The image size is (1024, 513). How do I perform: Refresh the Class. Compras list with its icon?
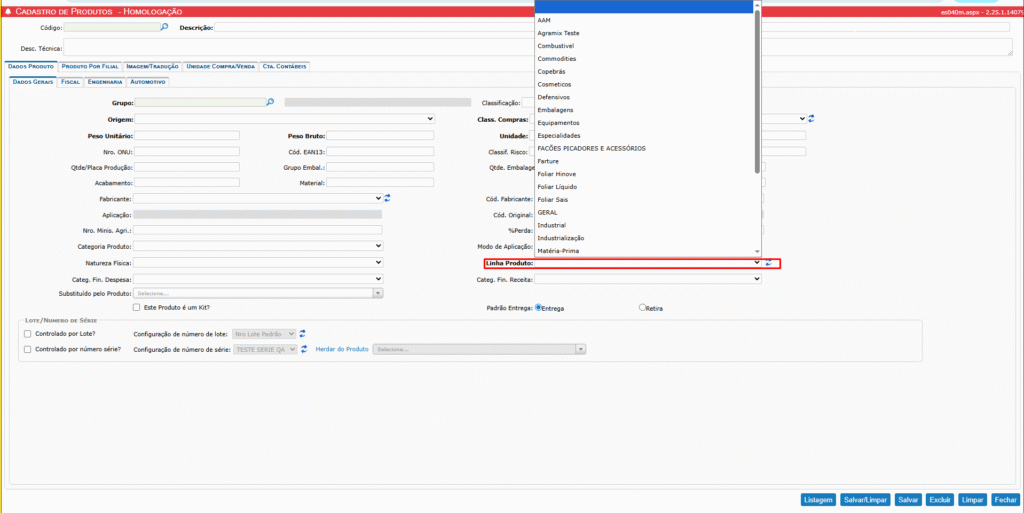pos(812,119)
